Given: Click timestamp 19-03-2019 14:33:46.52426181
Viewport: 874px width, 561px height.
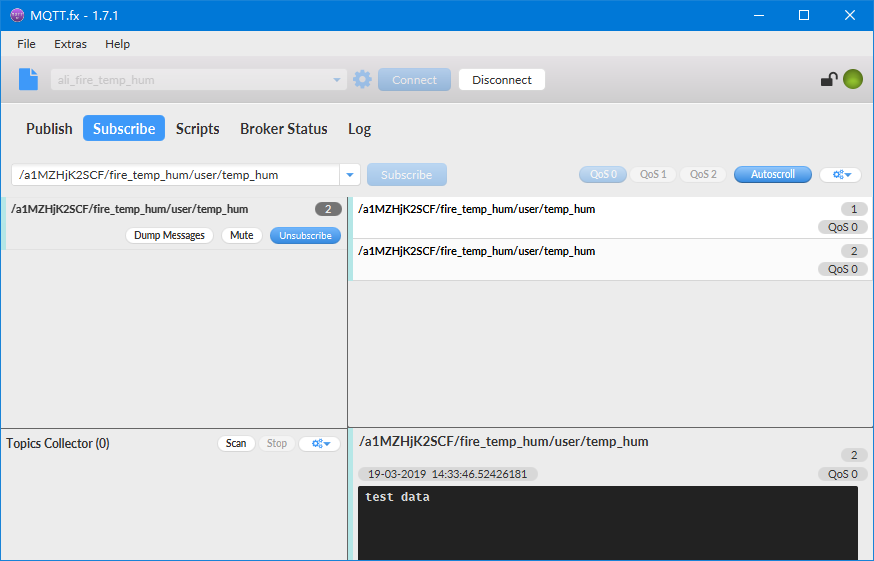Looking at the screenshot, I should tap(448, 474).
